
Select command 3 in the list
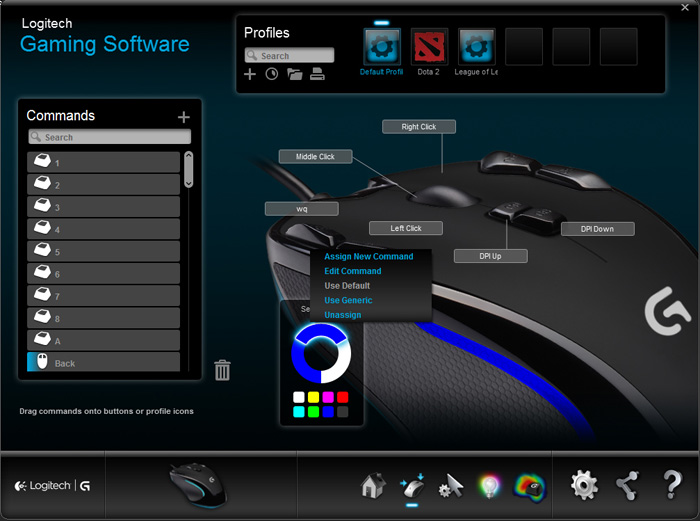(x=104, y=207)
